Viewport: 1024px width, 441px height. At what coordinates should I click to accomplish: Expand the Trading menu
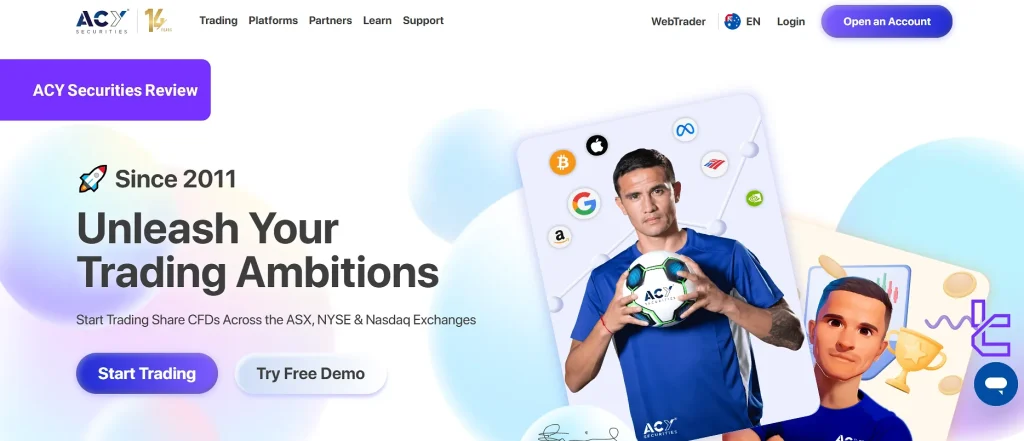pos(218,20)
